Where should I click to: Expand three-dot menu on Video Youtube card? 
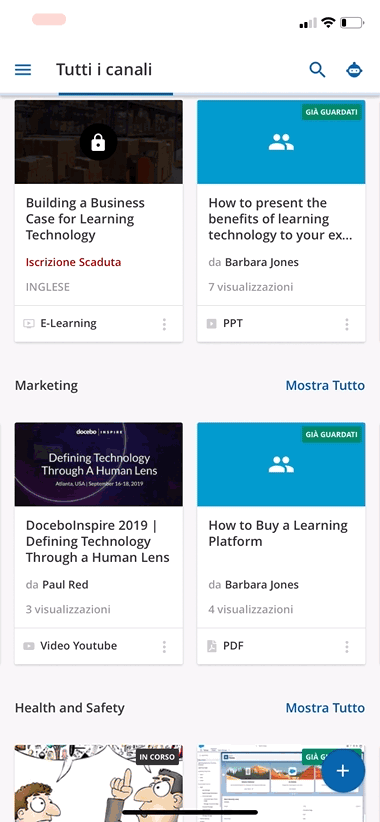point(164,646)
